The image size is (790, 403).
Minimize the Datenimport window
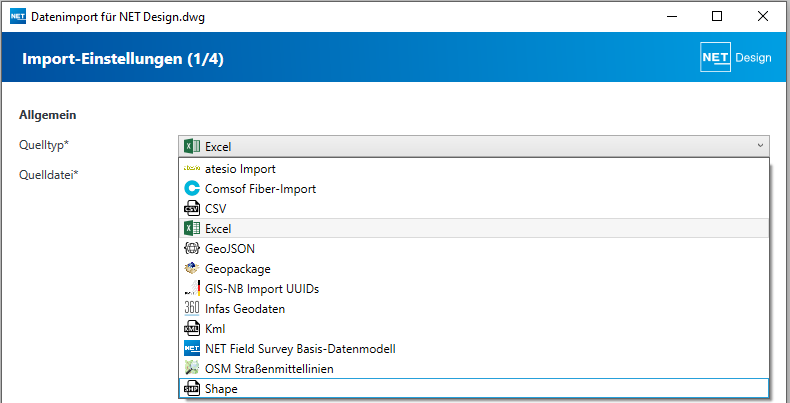click(x=671, y=16)
